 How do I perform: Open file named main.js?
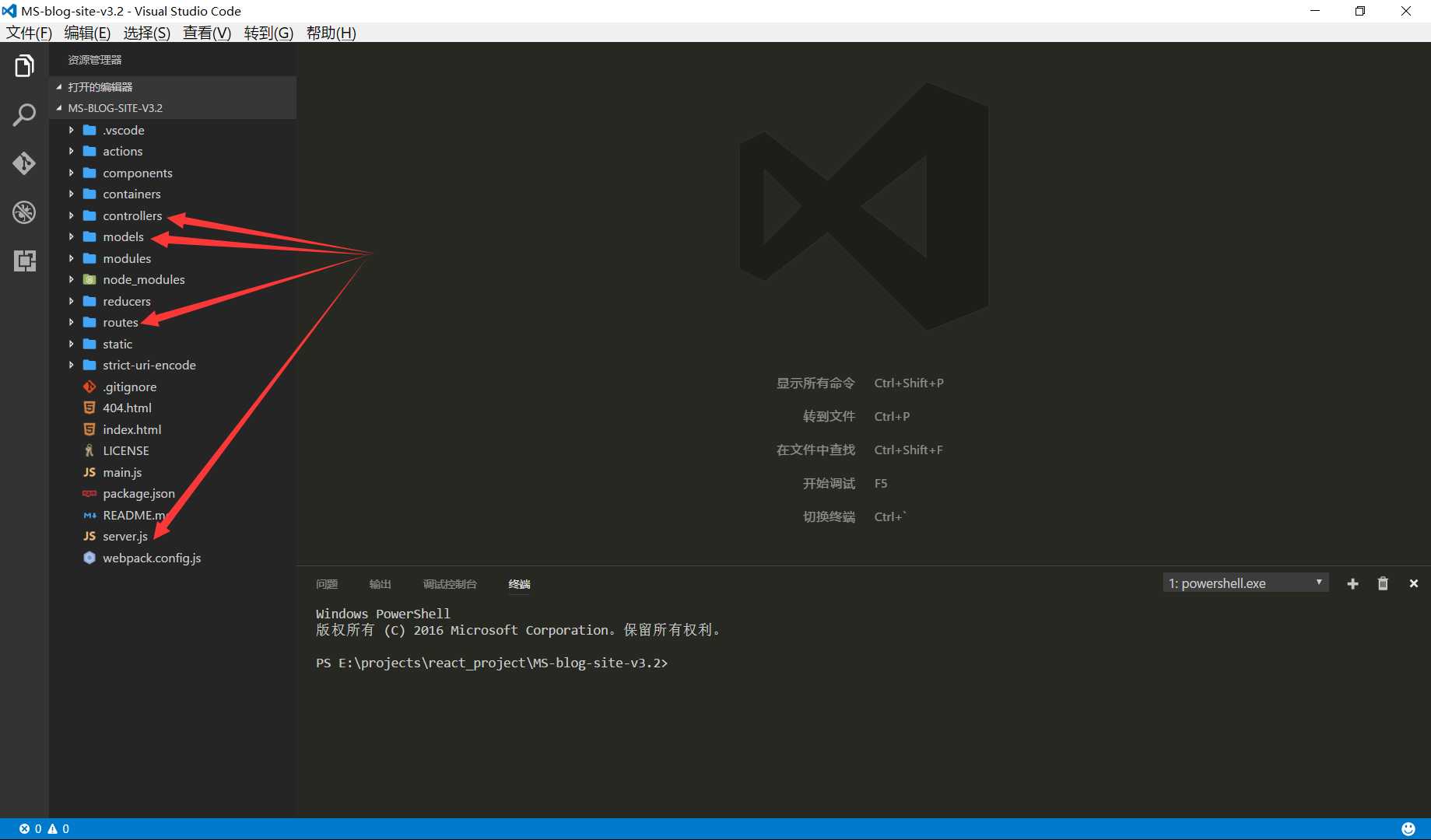pyautogui.click(x=122, y=472)
